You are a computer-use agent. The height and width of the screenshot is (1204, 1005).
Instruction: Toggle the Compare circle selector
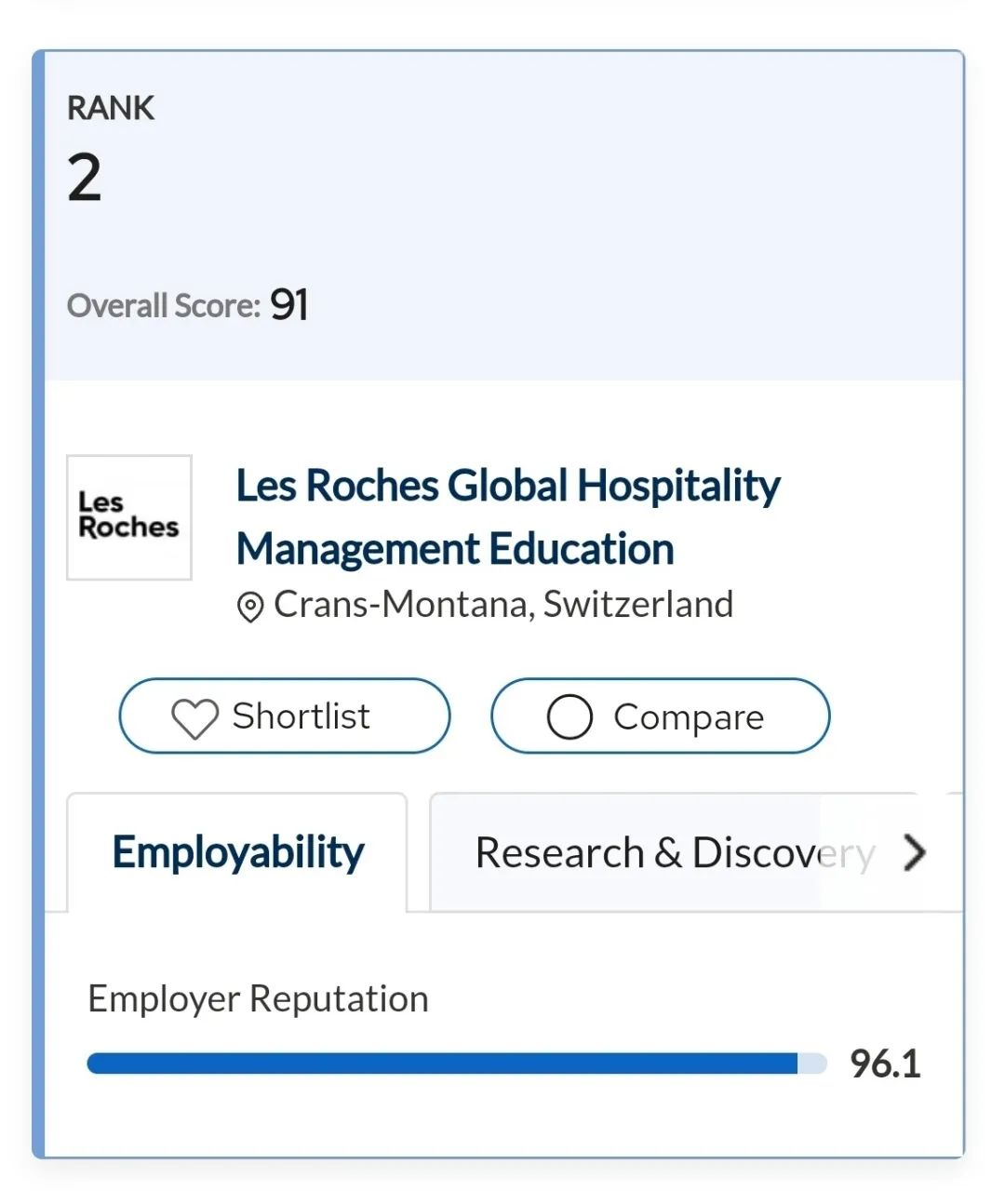tap(569, 717)
